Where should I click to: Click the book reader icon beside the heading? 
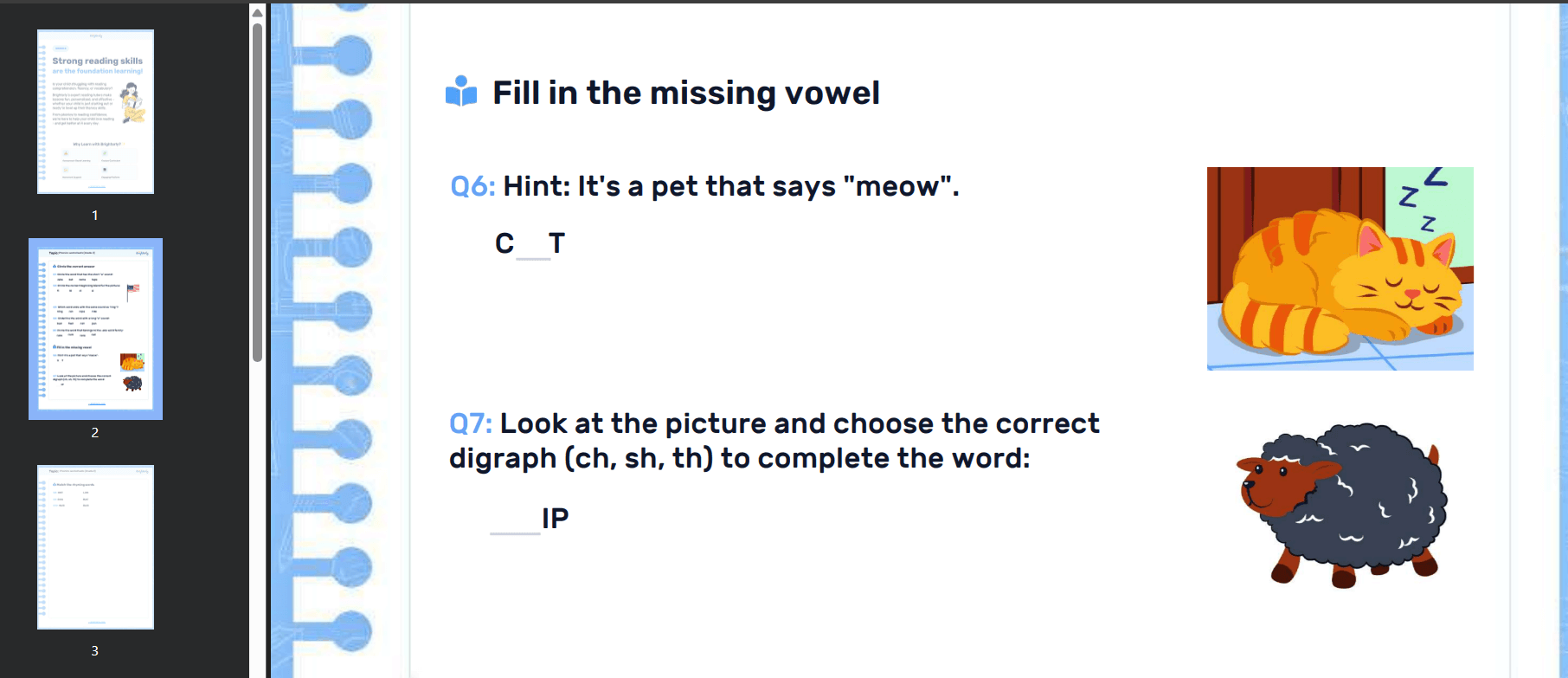click(461, 92)
